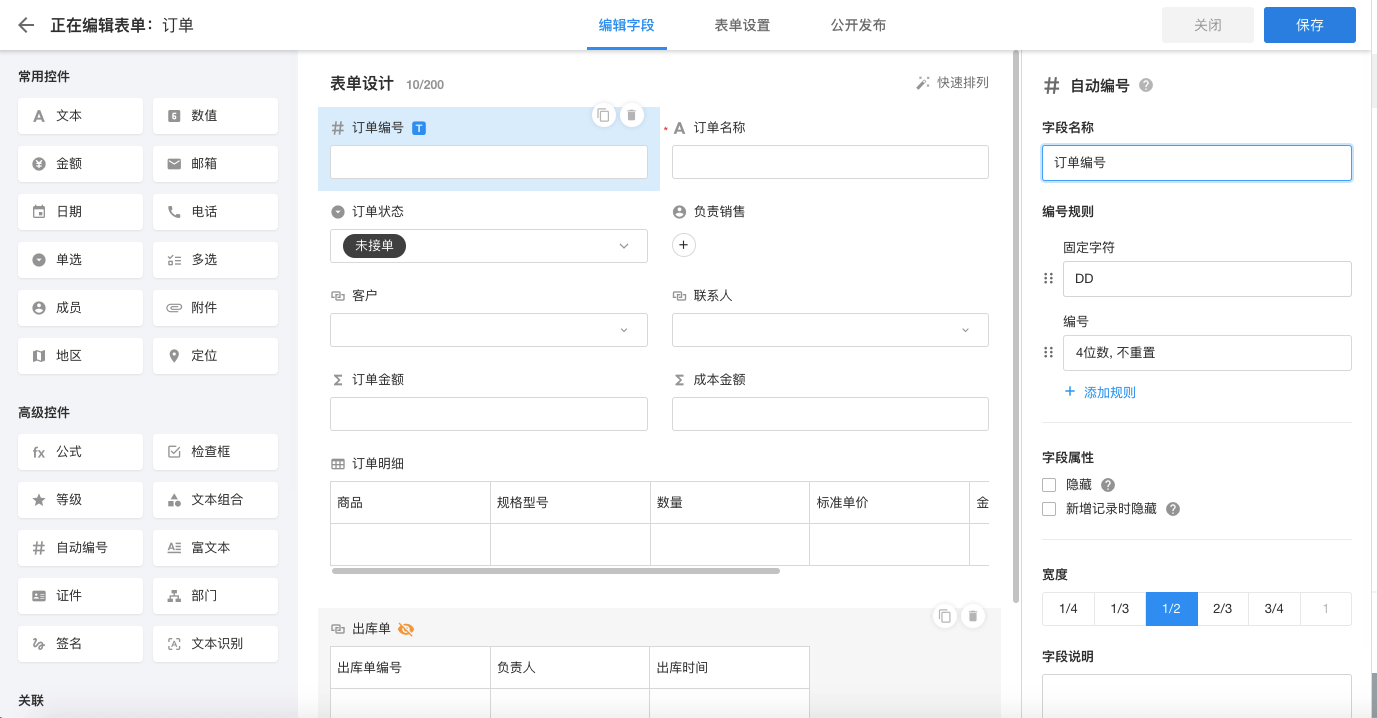Toggle hidden eye icon next to 出库单
The image size is (1377, 718).
pyautogui.click(x=406, y=629)
